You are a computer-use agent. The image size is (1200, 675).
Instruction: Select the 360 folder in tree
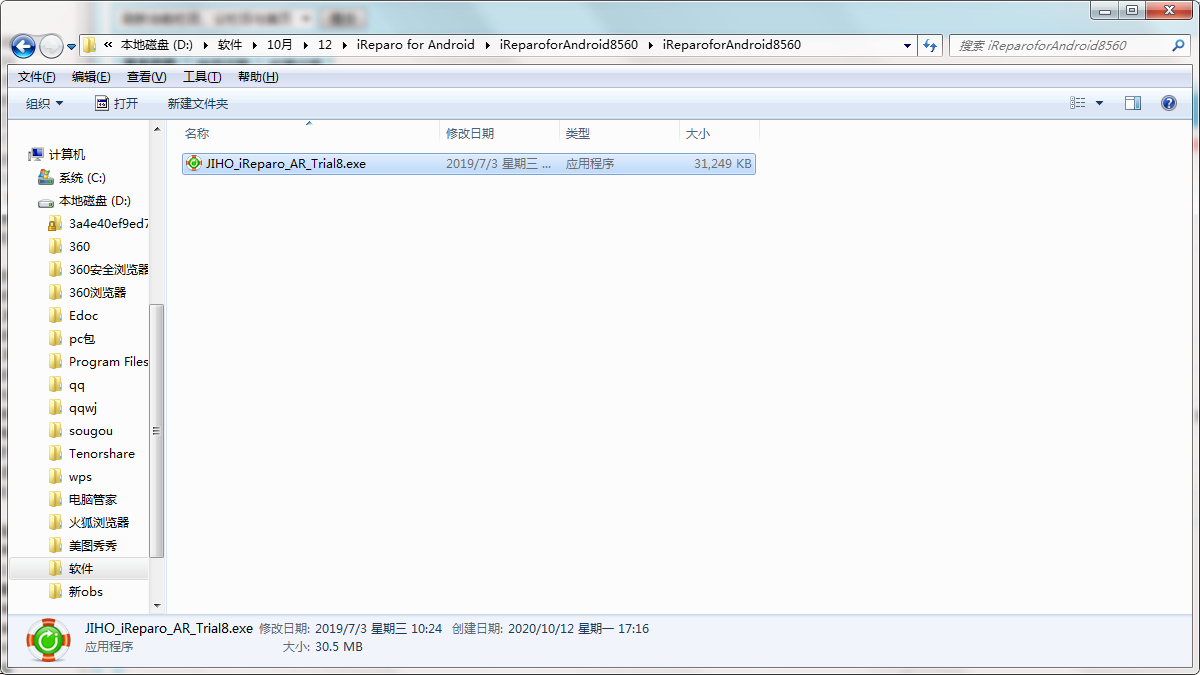79,246
